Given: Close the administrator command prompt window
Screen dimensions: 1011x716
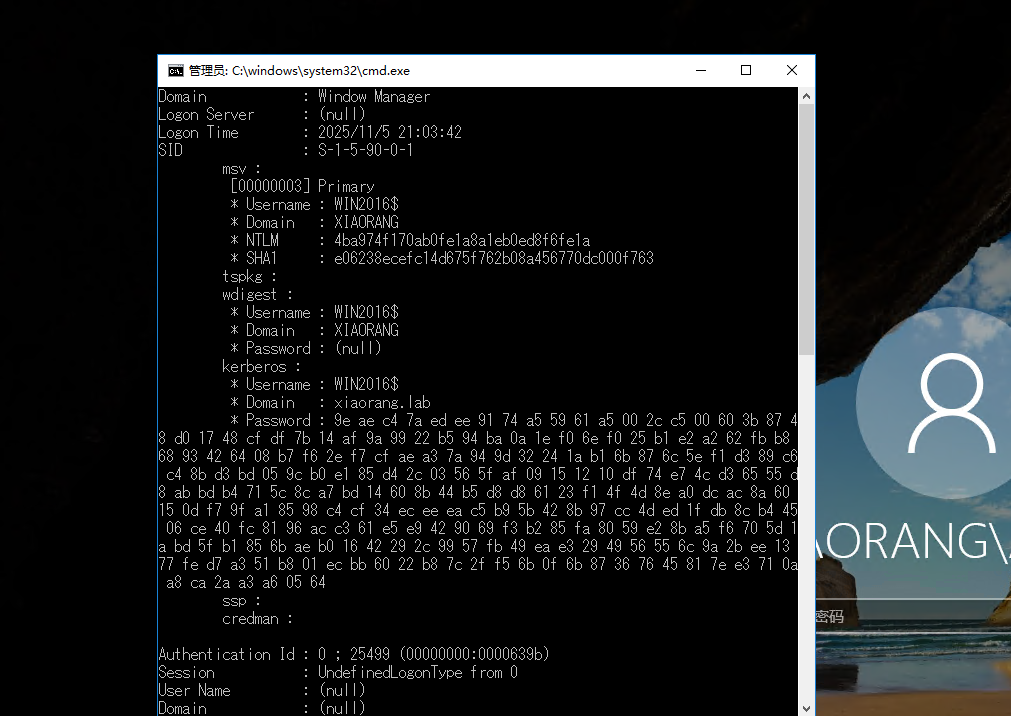Looking at the screenshot, I should 791,70.
